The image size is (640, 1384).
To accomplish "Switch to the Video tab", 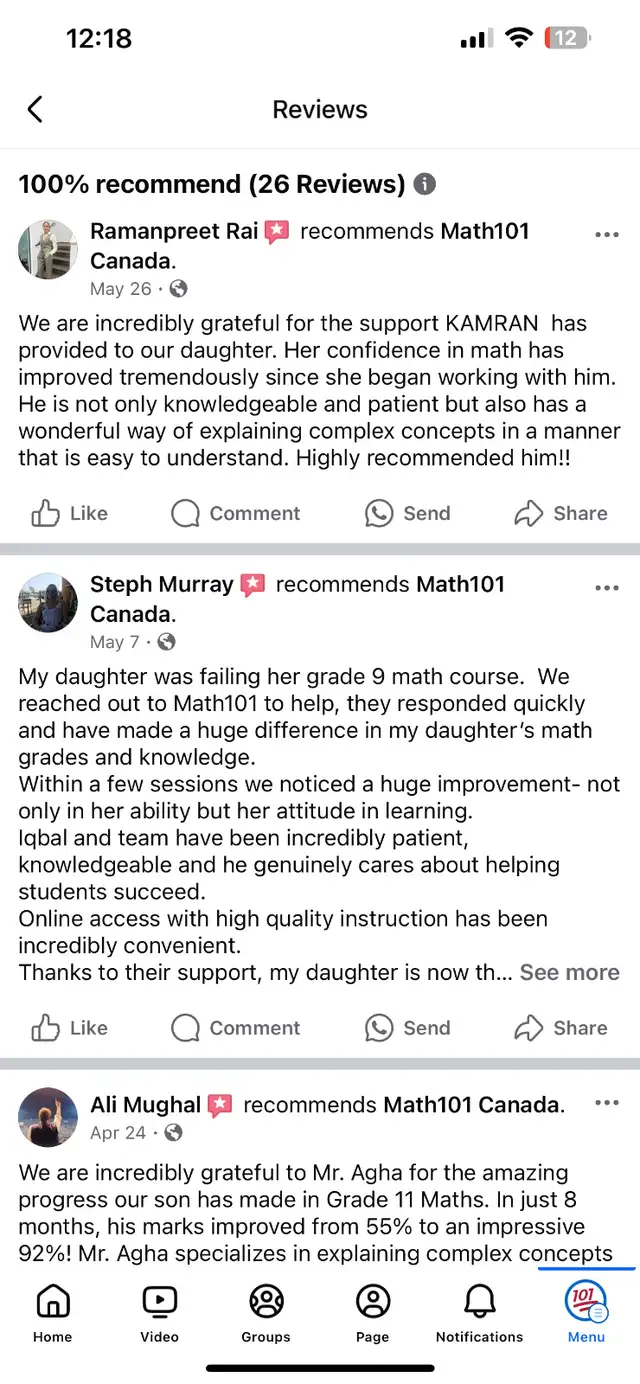I will [x=159, y=1312].
